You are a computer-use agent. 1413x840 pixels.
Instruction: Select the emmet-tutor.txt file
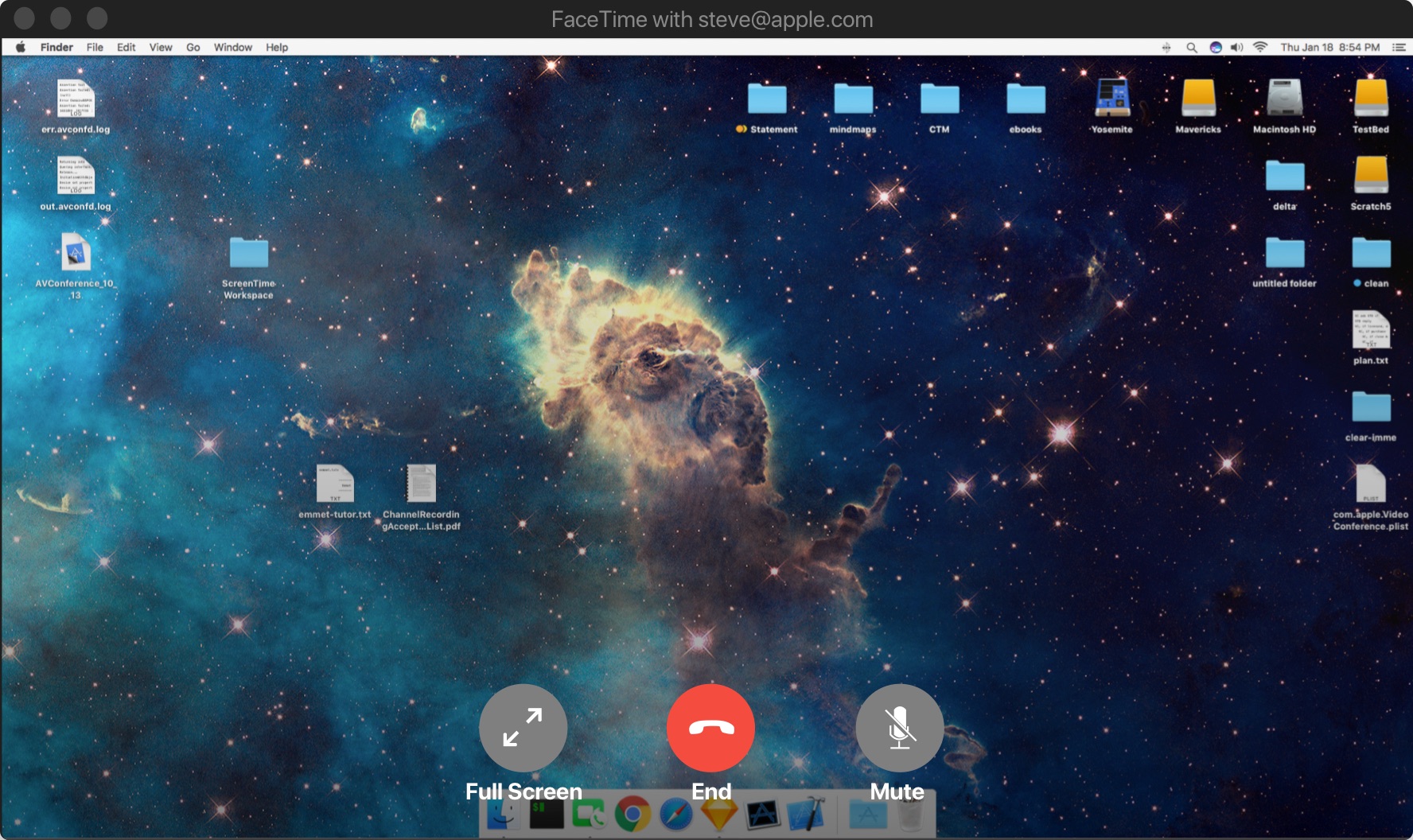coord(335,492)
